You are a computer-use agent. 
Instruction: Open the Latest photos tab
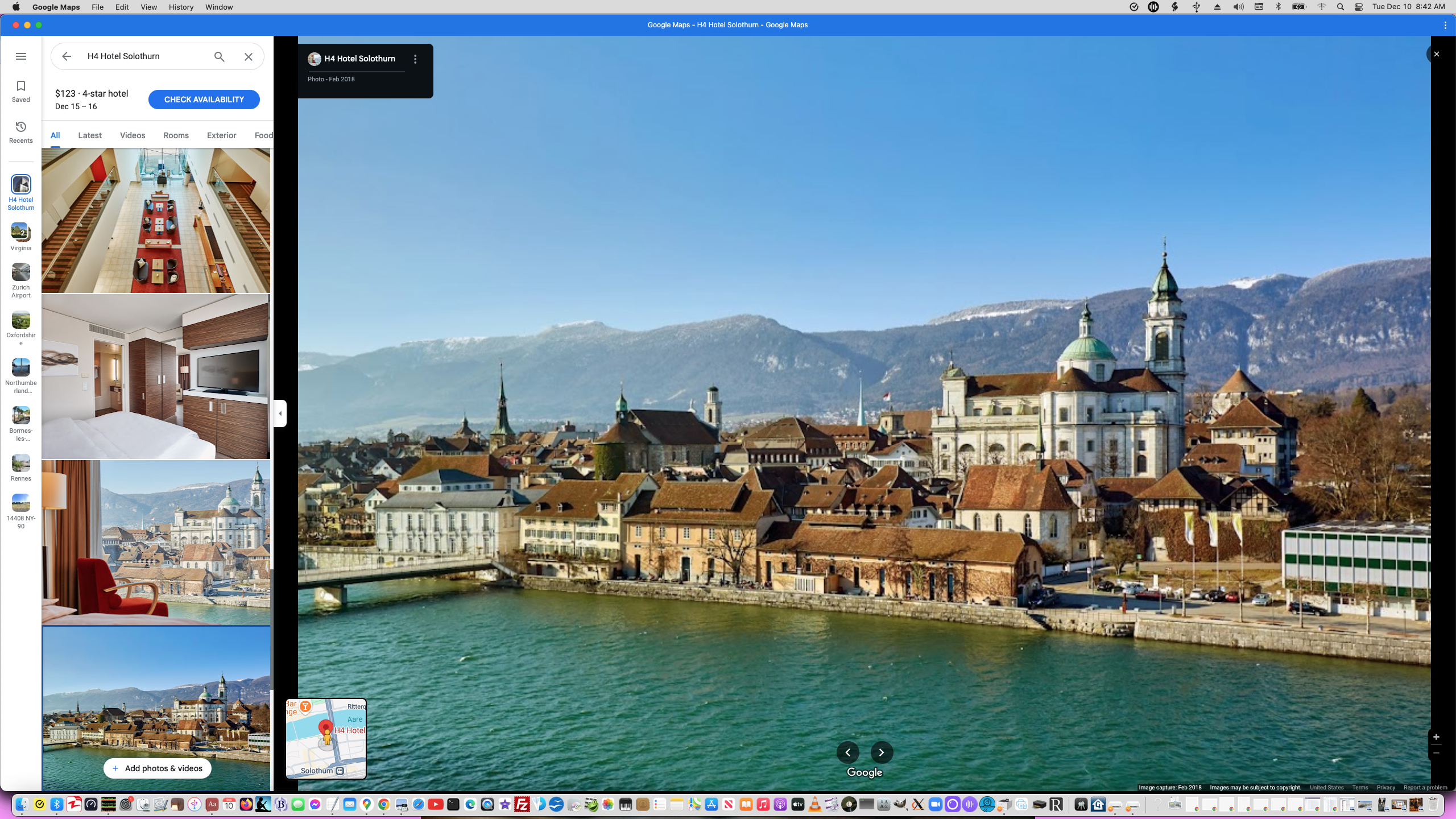(90, 135)
